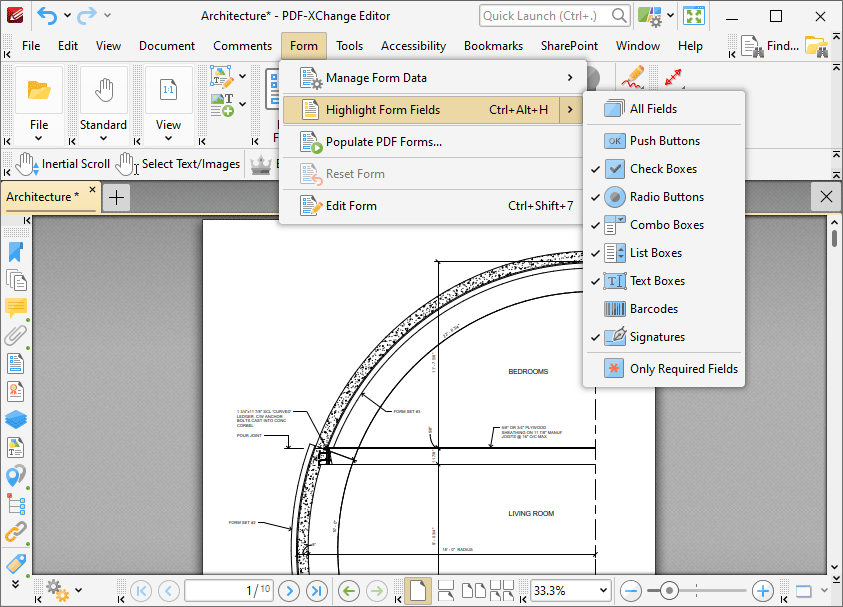Open the Bookmarks menu
Screen dimensions: 843x607
tap(494, 46)
